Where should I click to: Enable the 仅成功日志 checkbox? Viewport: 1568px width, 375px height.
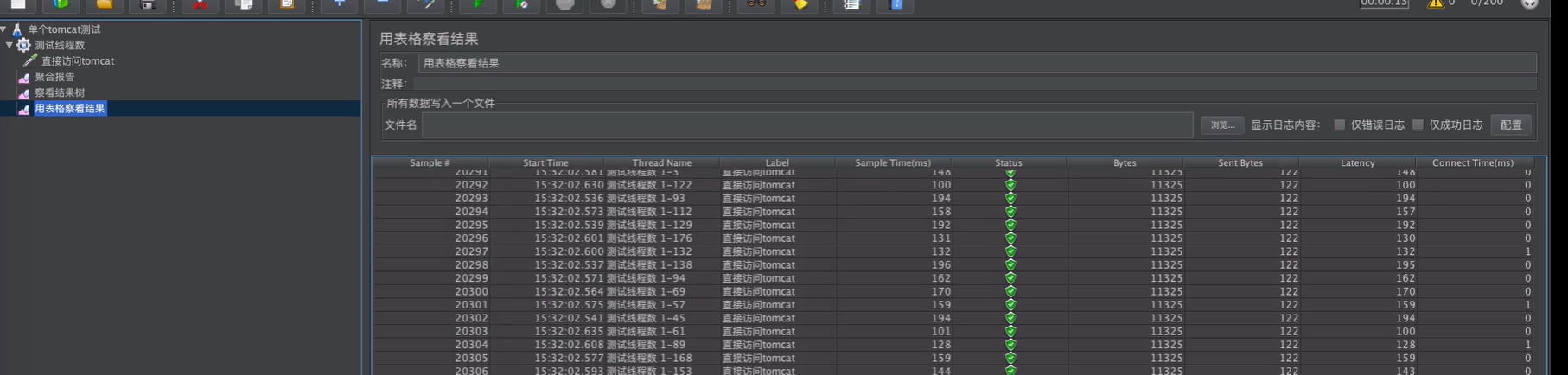click(x=1418, y=124)
